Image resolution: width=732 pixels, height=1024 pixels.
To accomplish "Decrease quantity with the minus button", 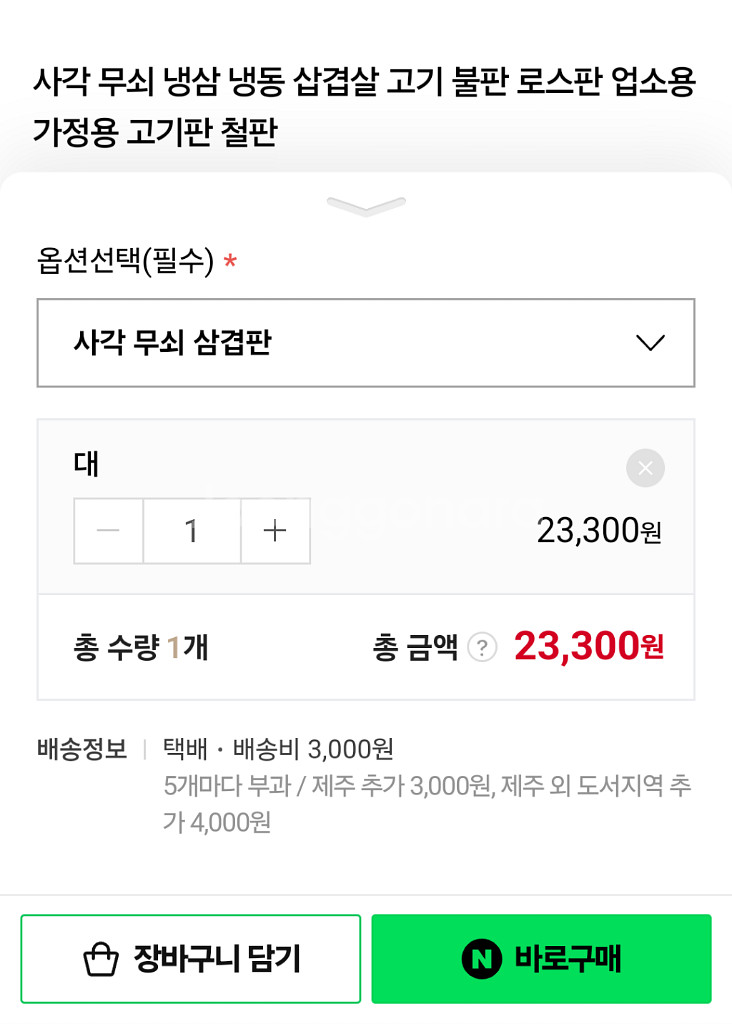I will 108,531.
